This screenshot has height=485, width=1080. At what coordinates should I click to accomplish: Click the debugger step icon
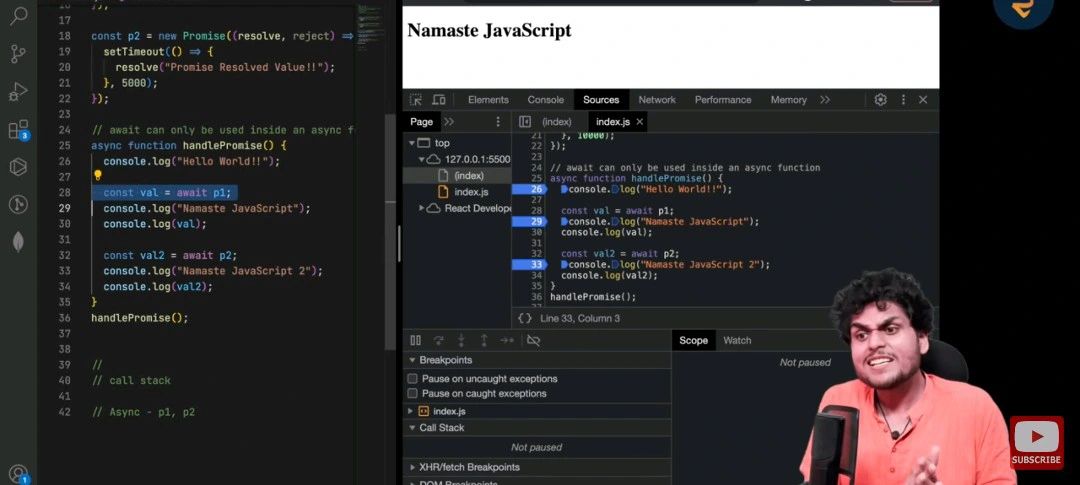click(x=507, y=340)
